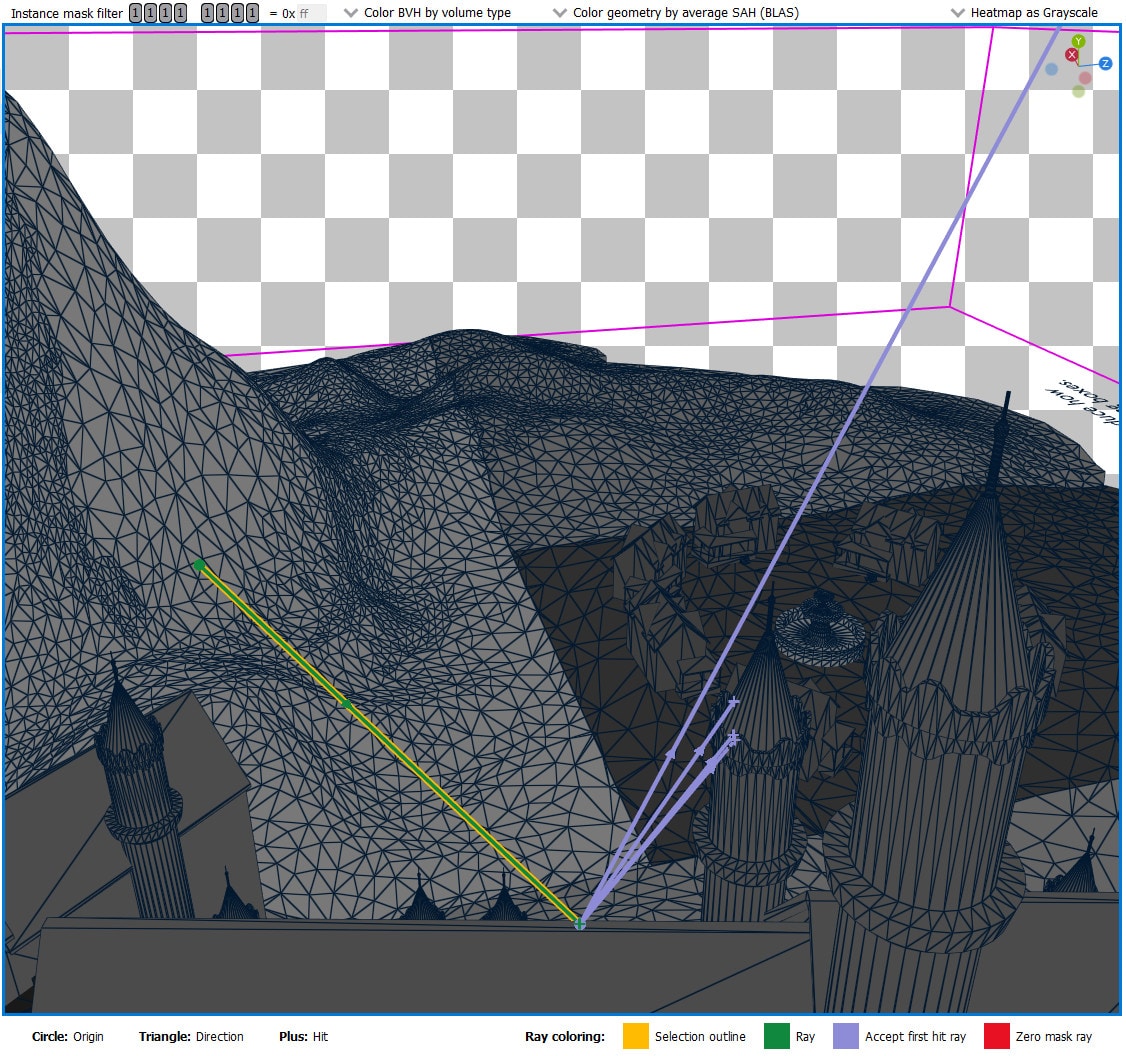Click the hex instance mask input field
The height and width of the screenshot is (1056, 1126).
click(311, 13)
